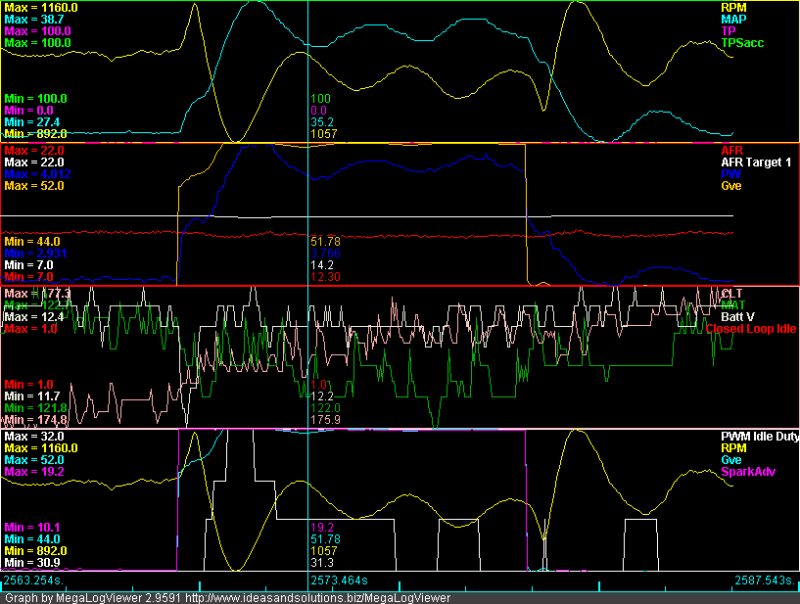Click the RPM legend in bottom graph
The height and width of the screenshot is (604, 800).
coord(733,448)
